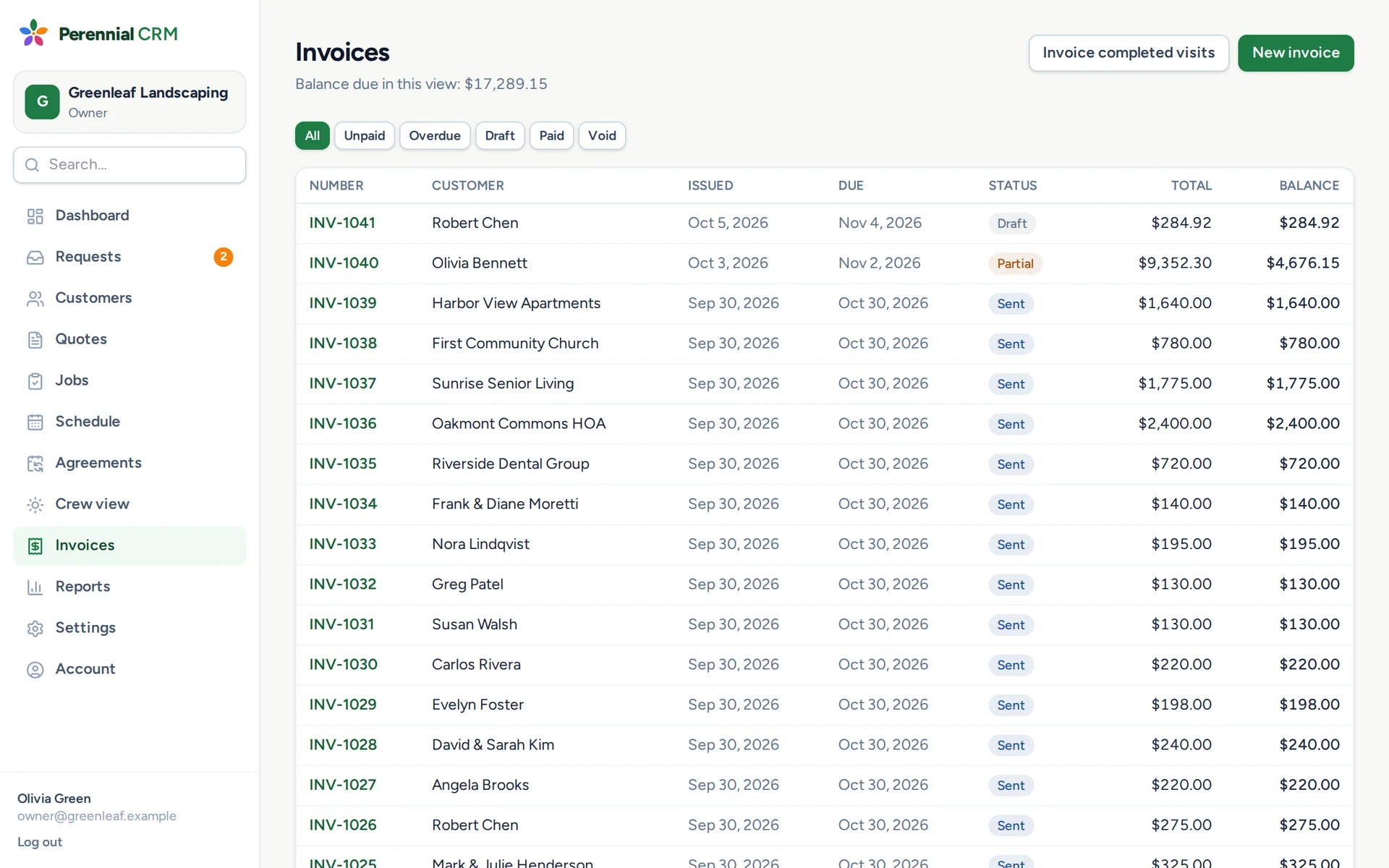Click the Requests badge showing 2
Image resolution: width=1389 pixels, height=868 pixels.
[x=223, y=257]
